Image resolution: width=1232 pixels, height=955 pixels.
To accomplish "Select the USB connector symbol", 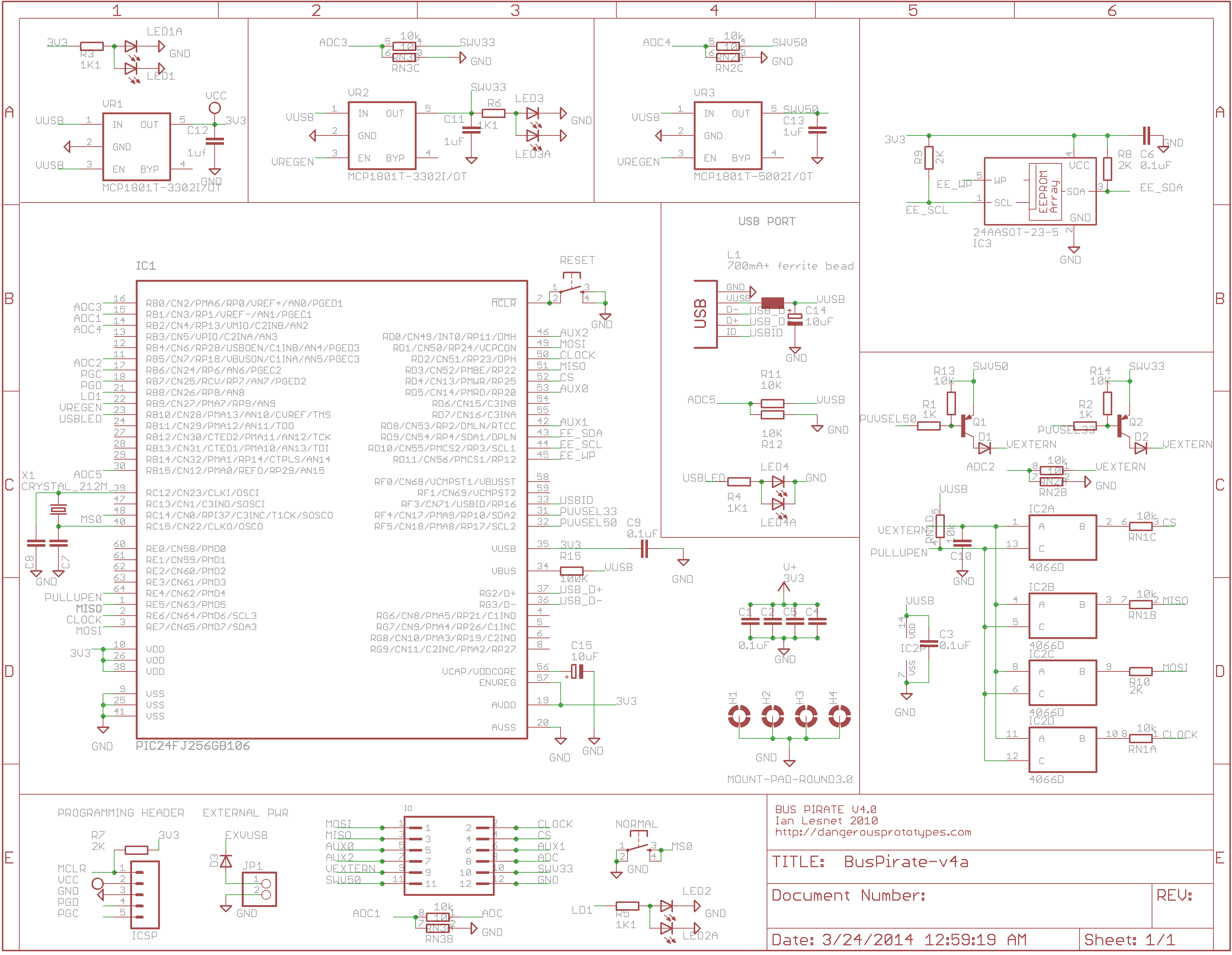I will (x=705, y=314).
